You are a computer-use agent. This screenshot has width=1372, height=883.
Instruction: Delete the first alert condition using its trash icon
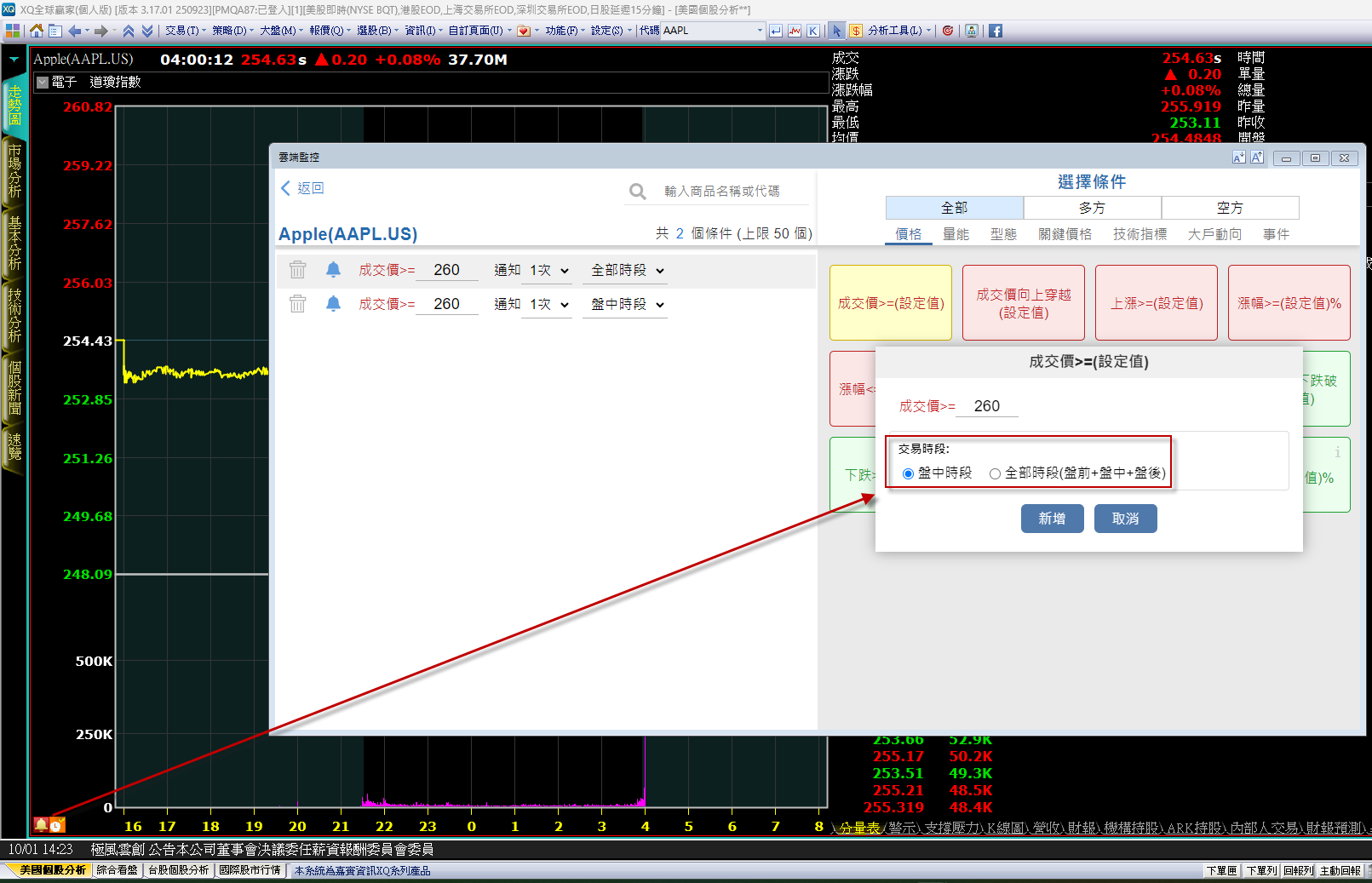(x=298, y=269)
